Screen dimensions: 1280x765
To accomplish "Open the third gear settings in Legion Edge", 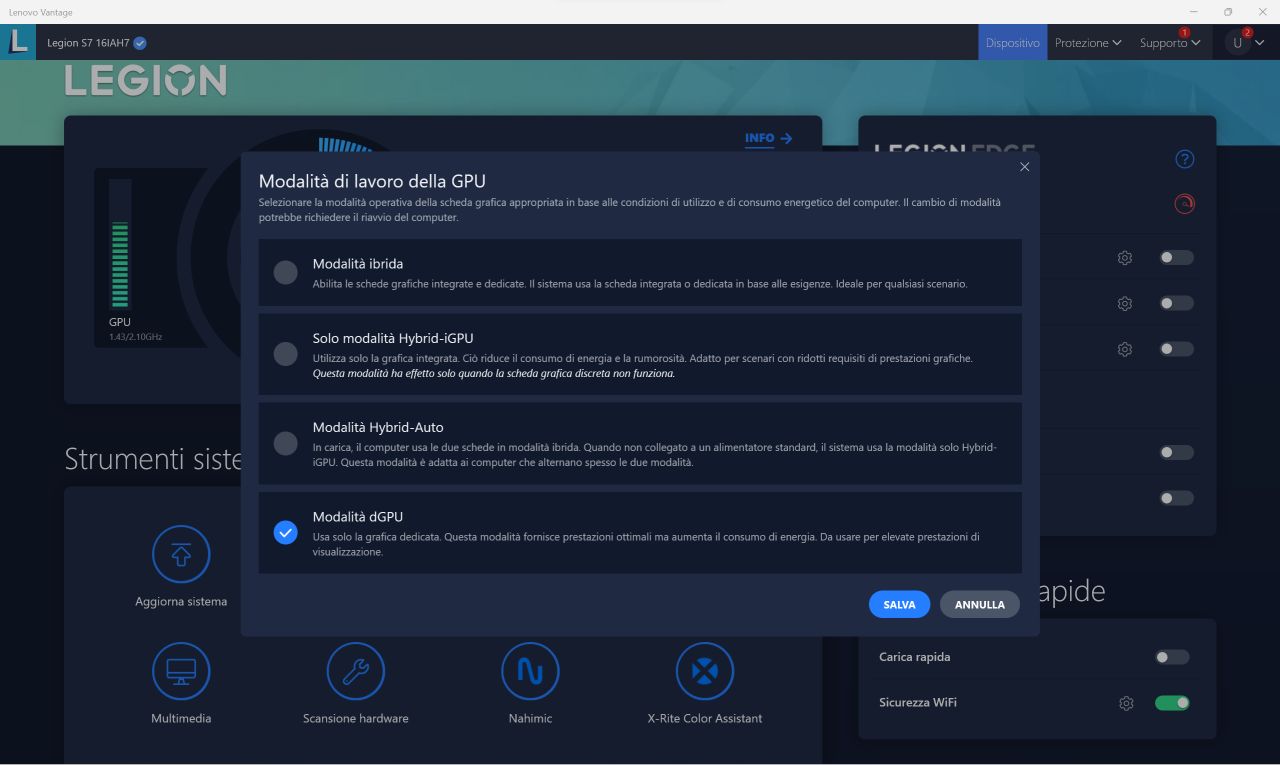I will [x=1125, y=349].
